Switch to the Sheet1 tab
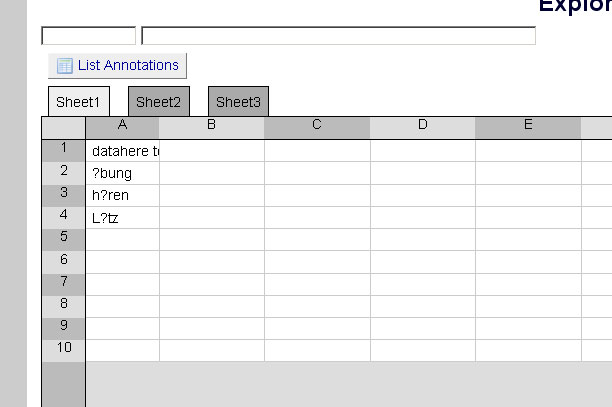Image resolution: width=612 pixels, height=407 pixels. pyautogui.click(x=79, y=101)
